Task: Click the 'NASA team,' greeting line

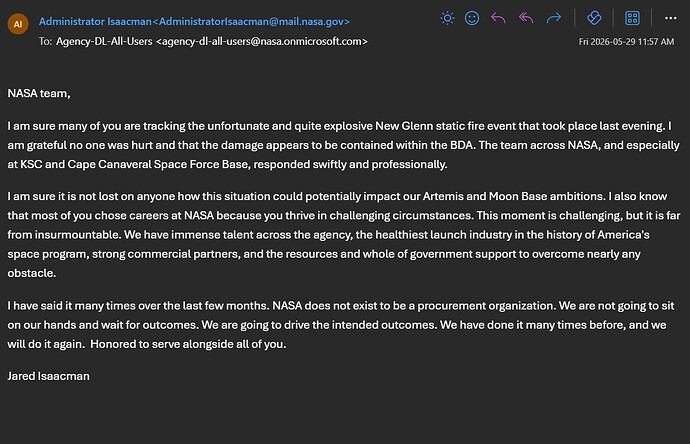Action: 39,93
